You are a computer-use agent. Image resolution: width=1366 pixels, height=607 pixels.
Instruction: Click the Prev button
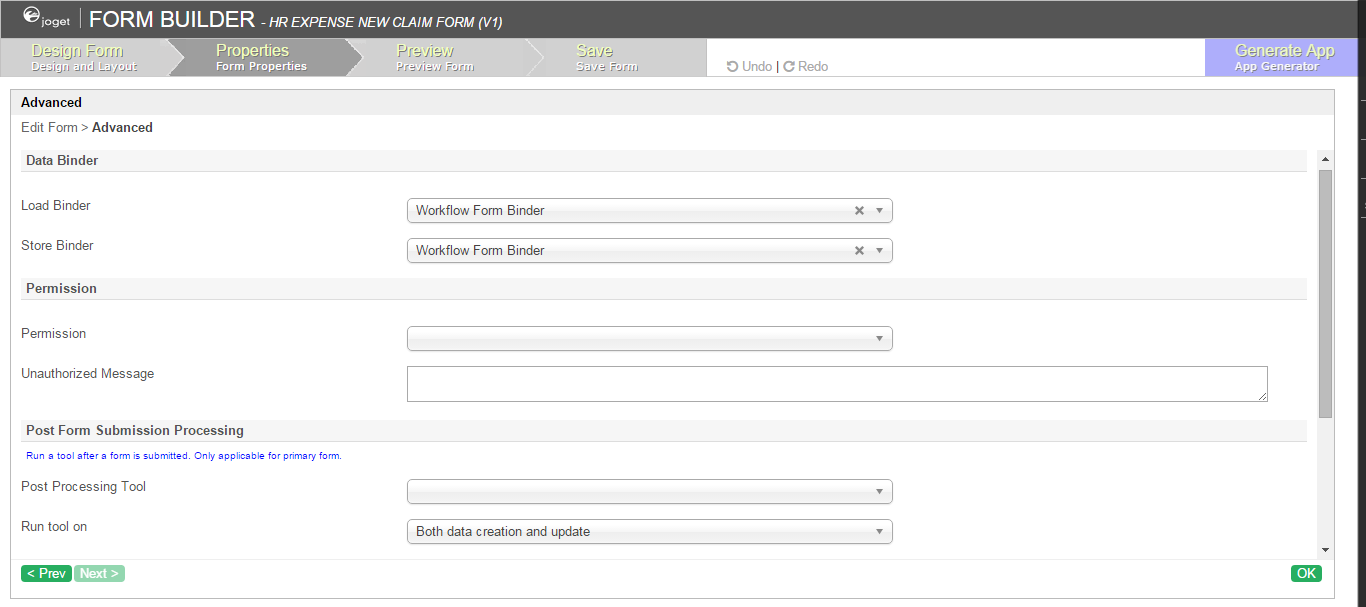tap(46, 574)
